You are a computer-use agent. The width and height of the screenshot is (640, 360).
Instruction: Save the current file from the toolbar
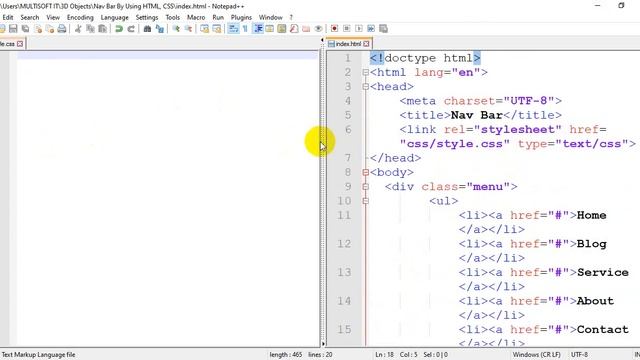pyautogui.click(x=13, y=29)
